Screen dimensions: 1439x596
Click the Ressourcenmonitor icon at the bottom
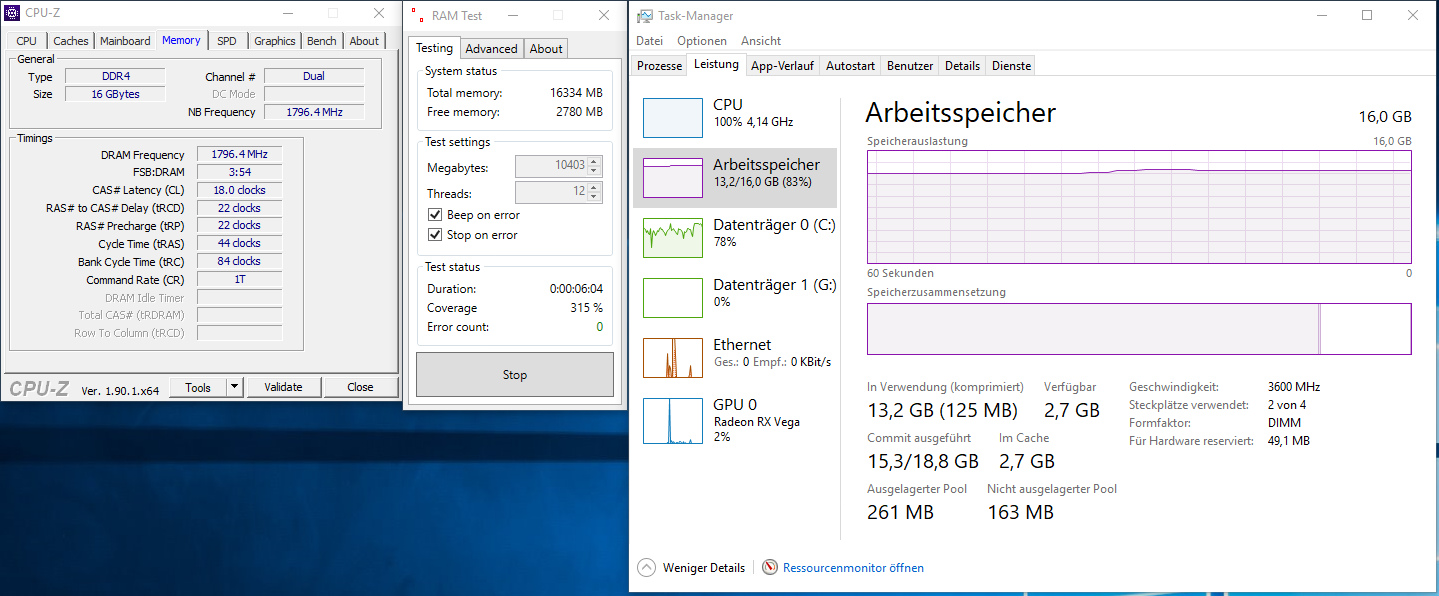769,567
